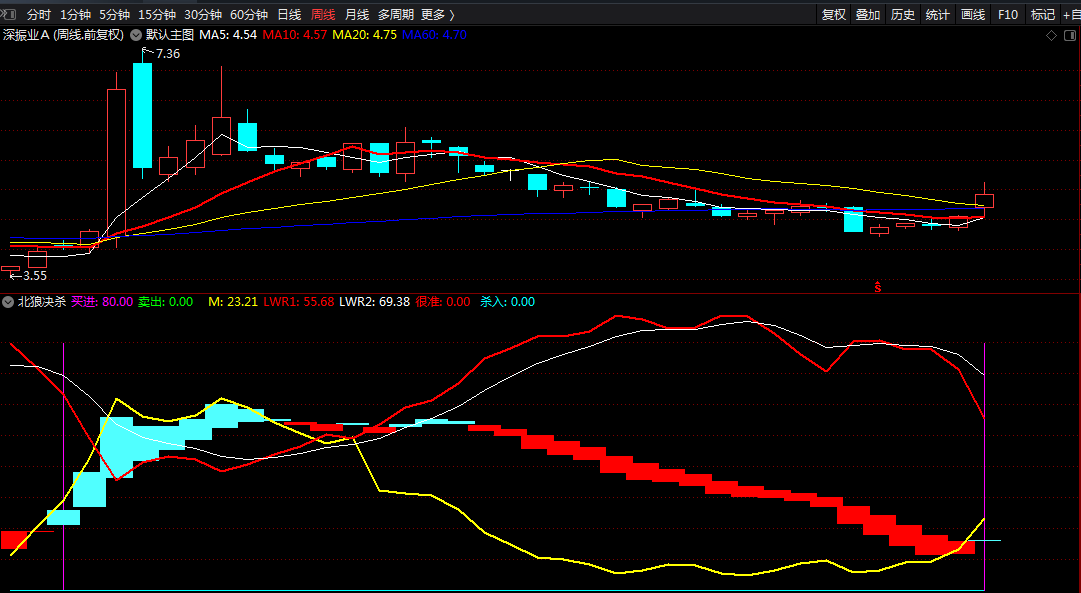Click the 3.55 low price label
Viewport: 1081px width, 593px height.
(x=34, y=276)
